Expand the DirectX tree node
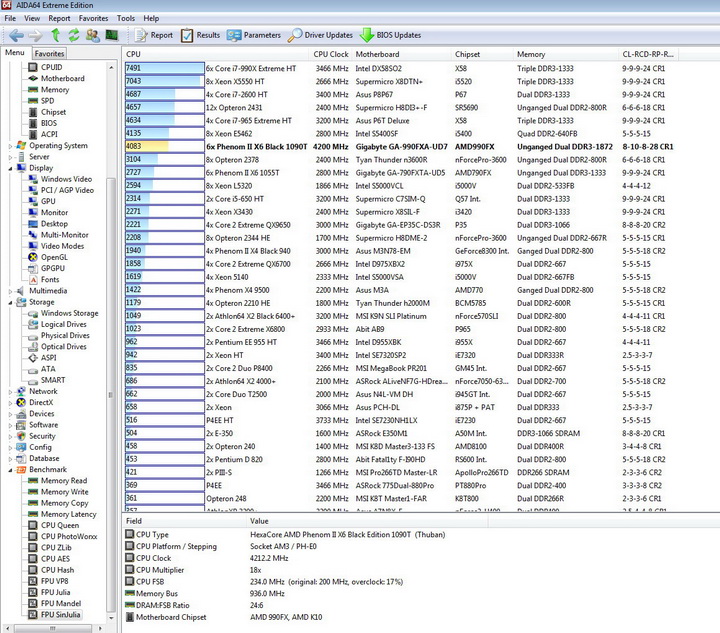Screen dimensions: 720x633 (x=10, y=403)
